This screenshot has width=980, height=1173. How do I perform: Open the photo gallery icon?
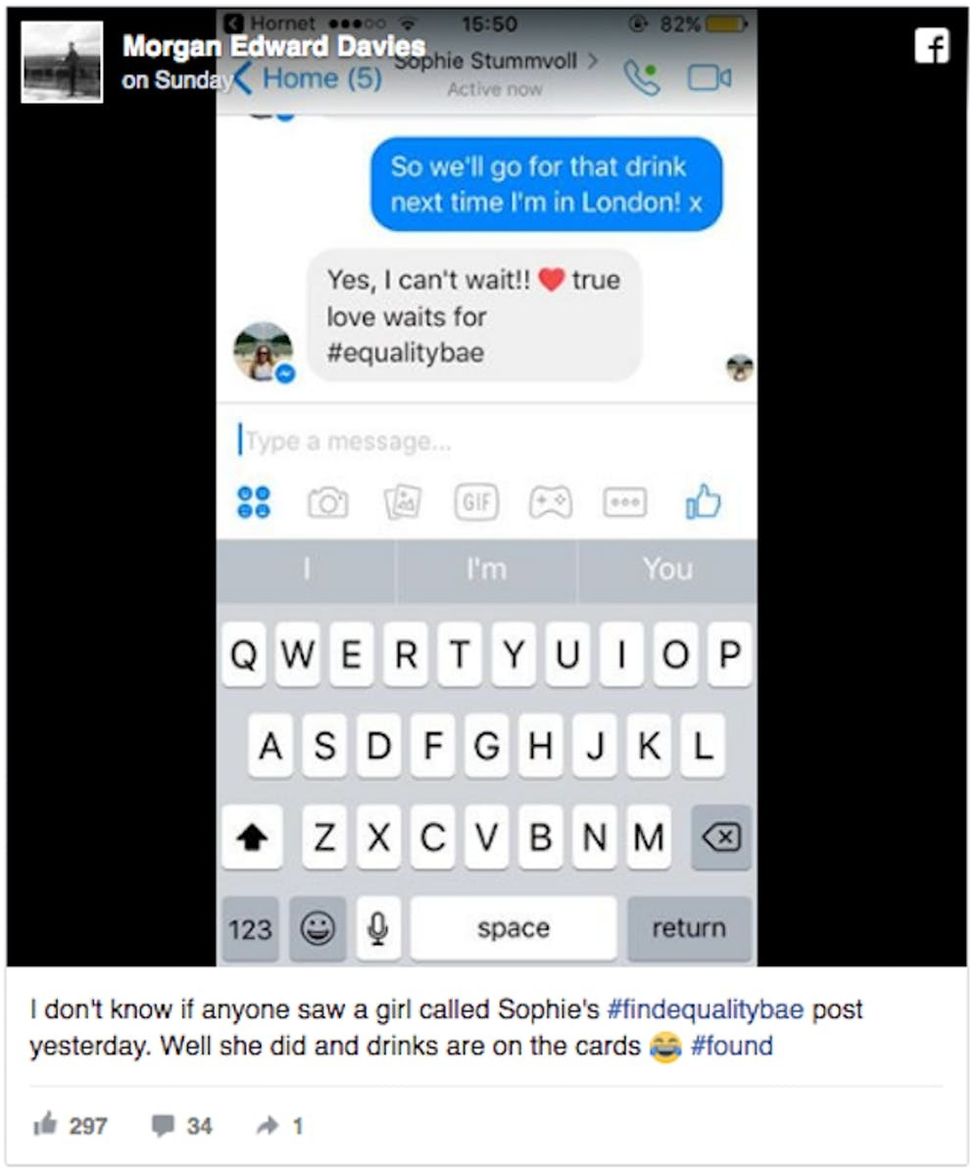coord(402,502)
